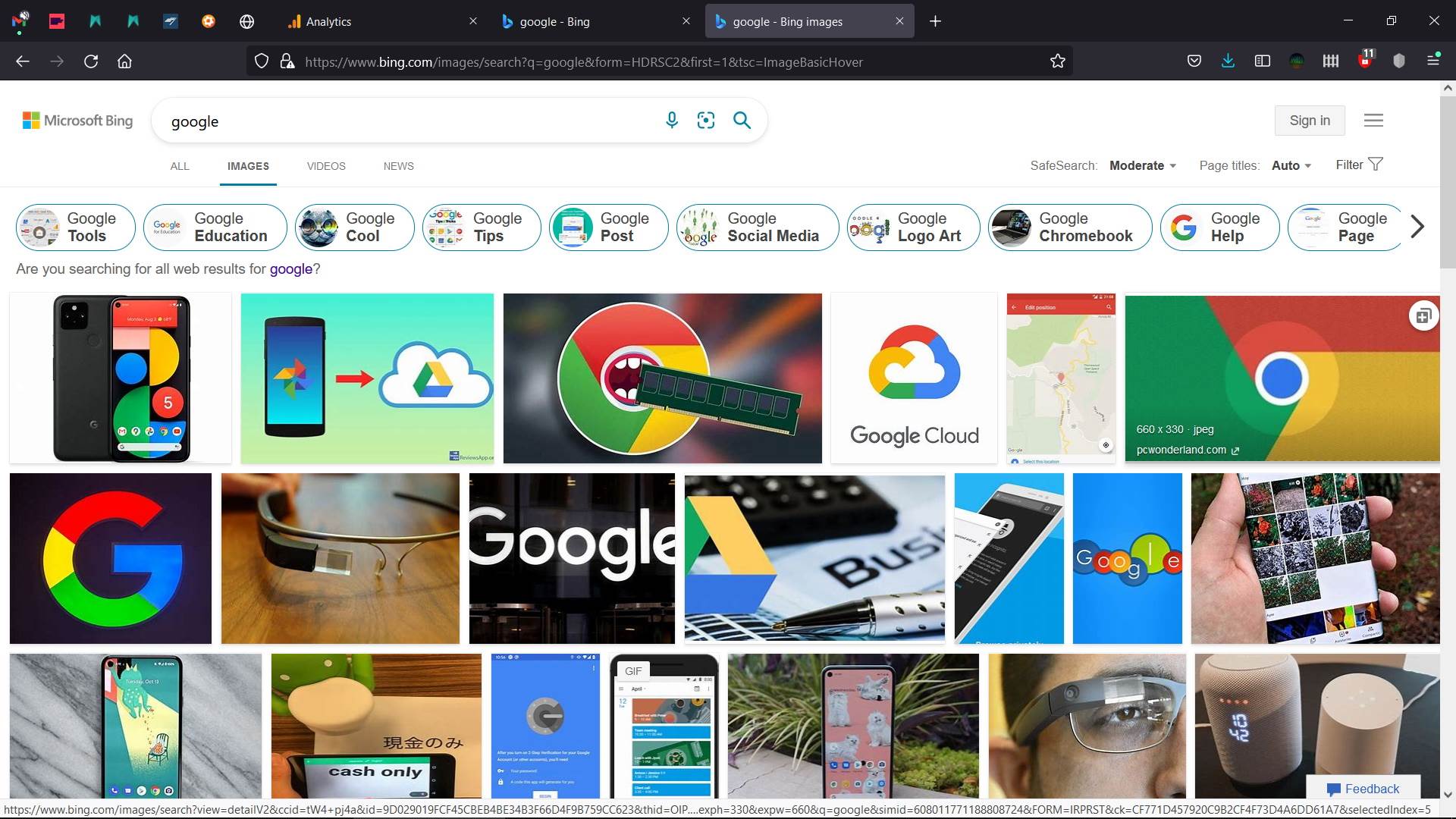Click the Microsoft Bing logo
Screen dimensions: 1456x819
77,120
